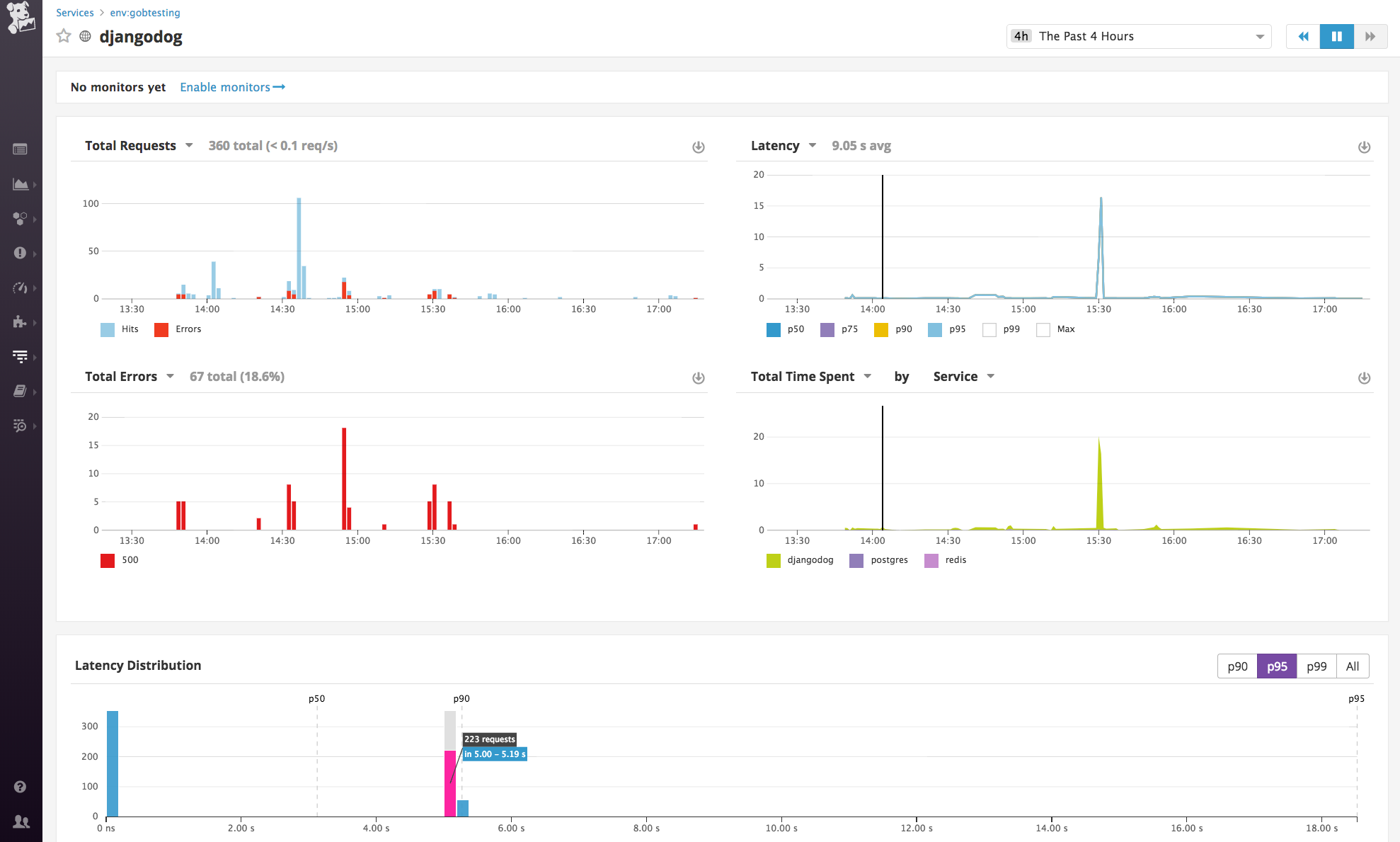This screenshot has width=1400, height=842.
Task: Click the Metrics gauge icon in sidebar
Action: click(20, 288)
